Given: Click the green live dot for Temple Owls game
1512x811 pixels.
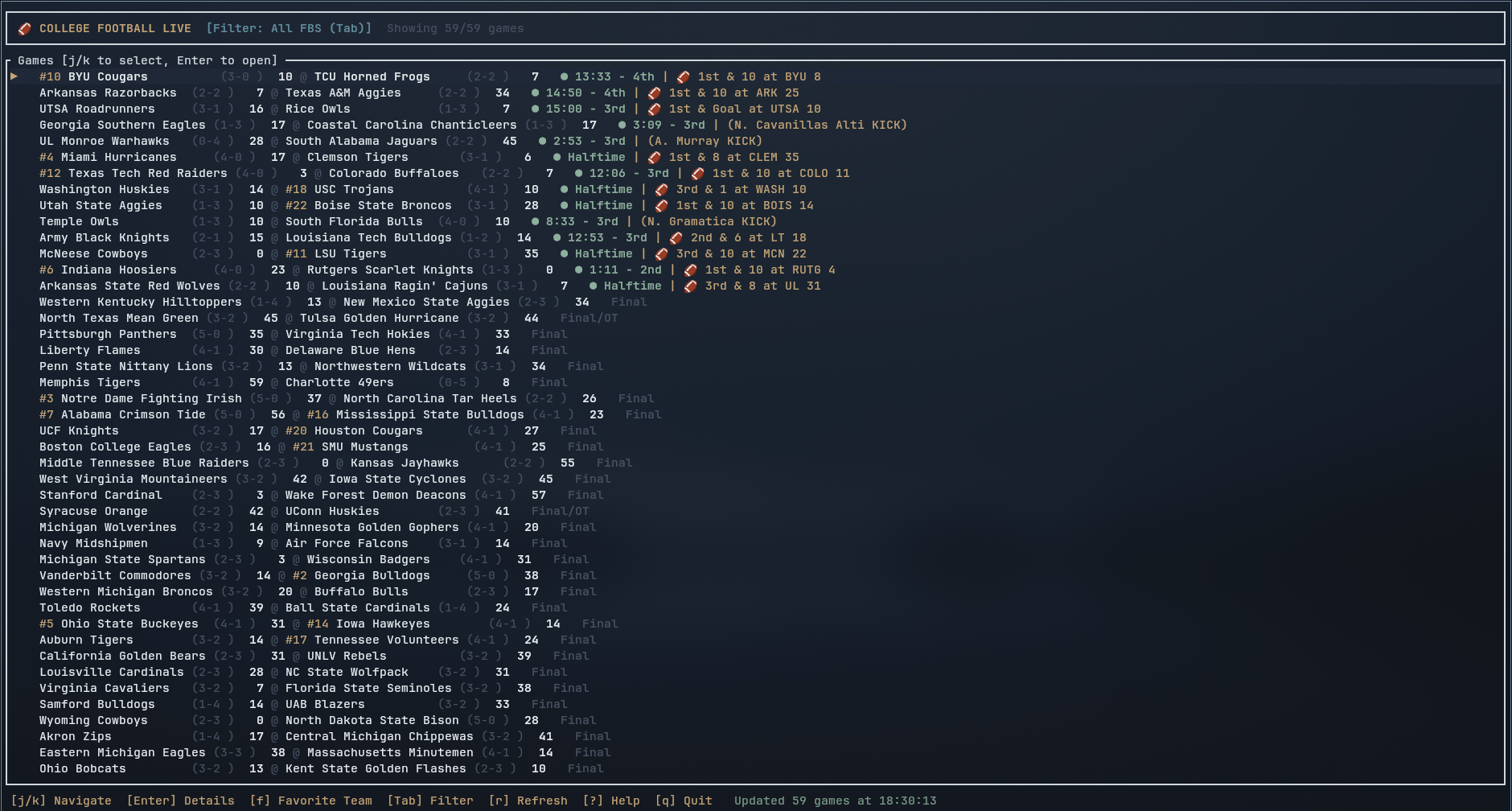Looking at the screenshot, I should tap(535, 222).
